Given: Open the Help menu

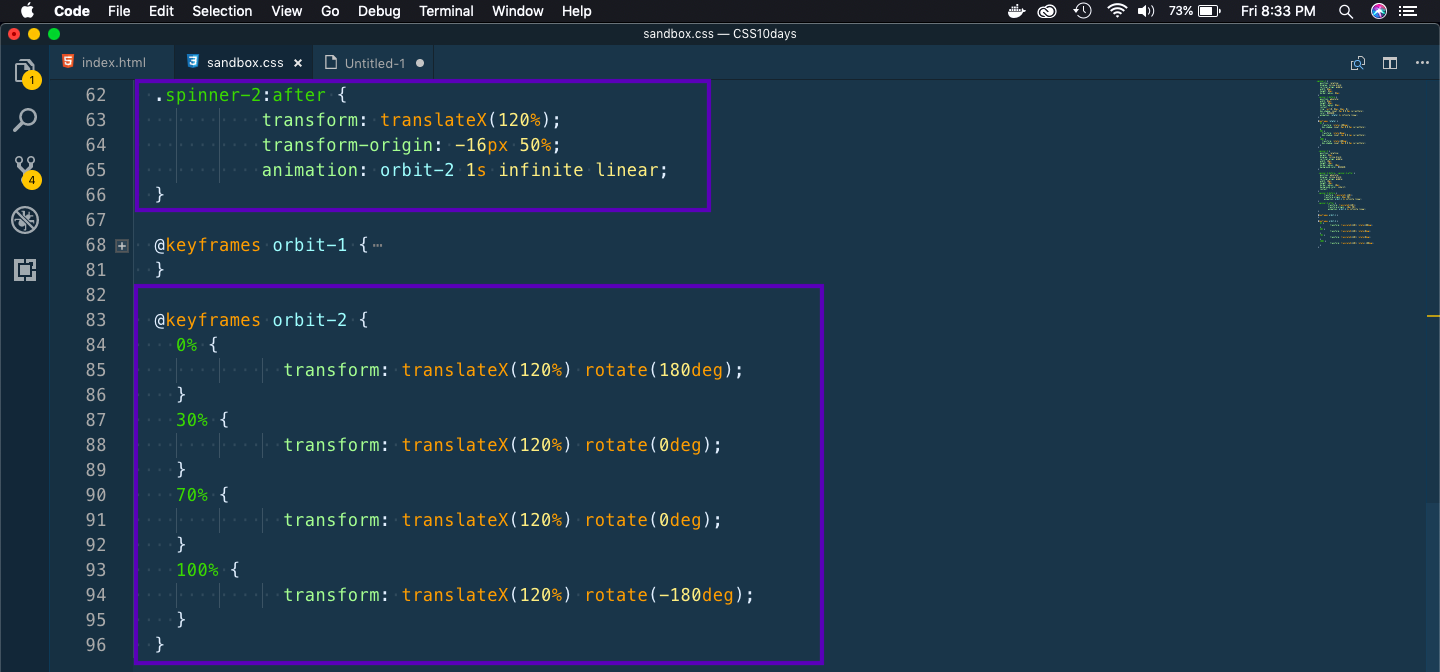Looking at the screenshot, I should [x=577, y=11].
